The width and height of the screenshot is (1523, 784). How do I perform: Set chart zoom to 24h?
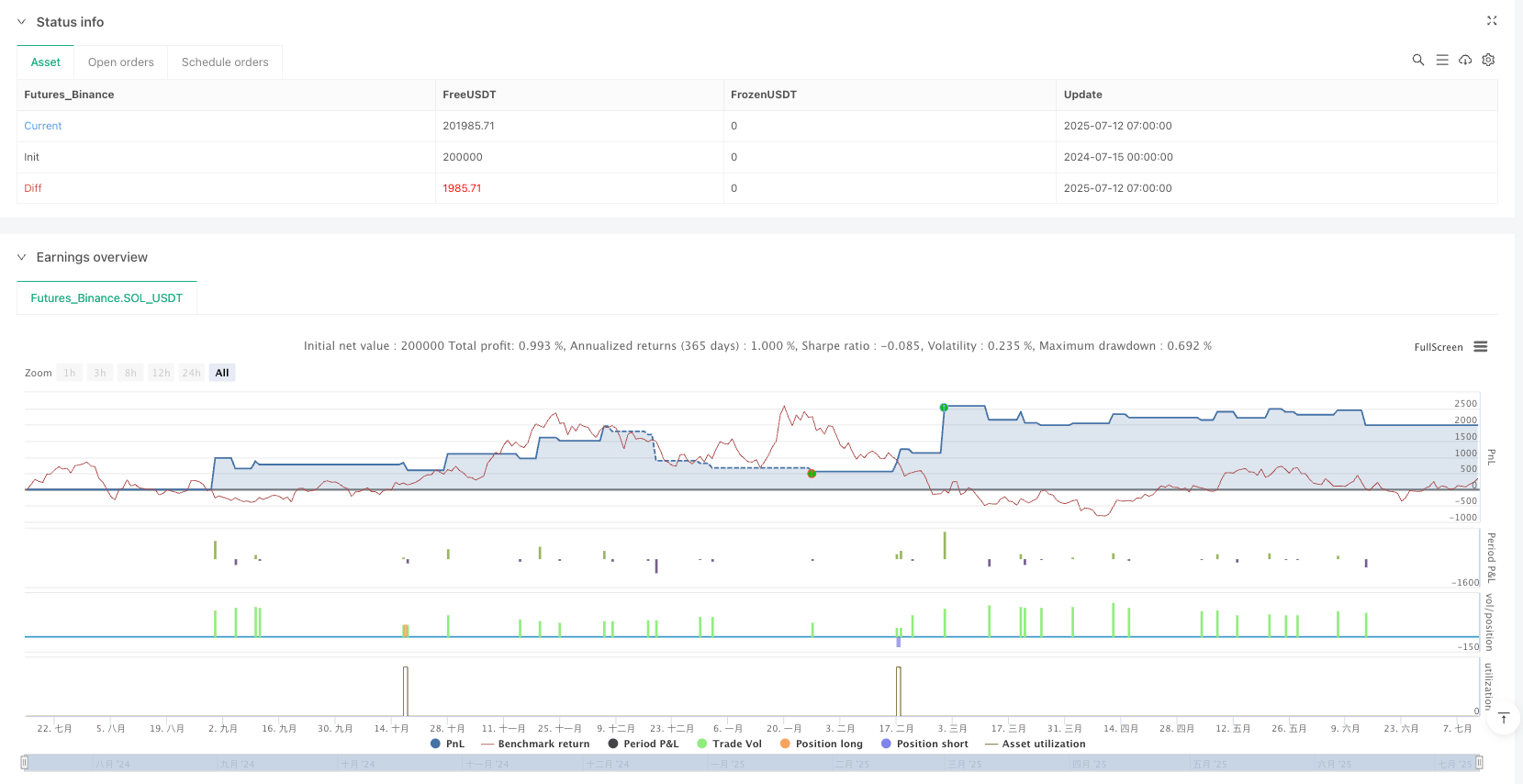coord(191,373)
